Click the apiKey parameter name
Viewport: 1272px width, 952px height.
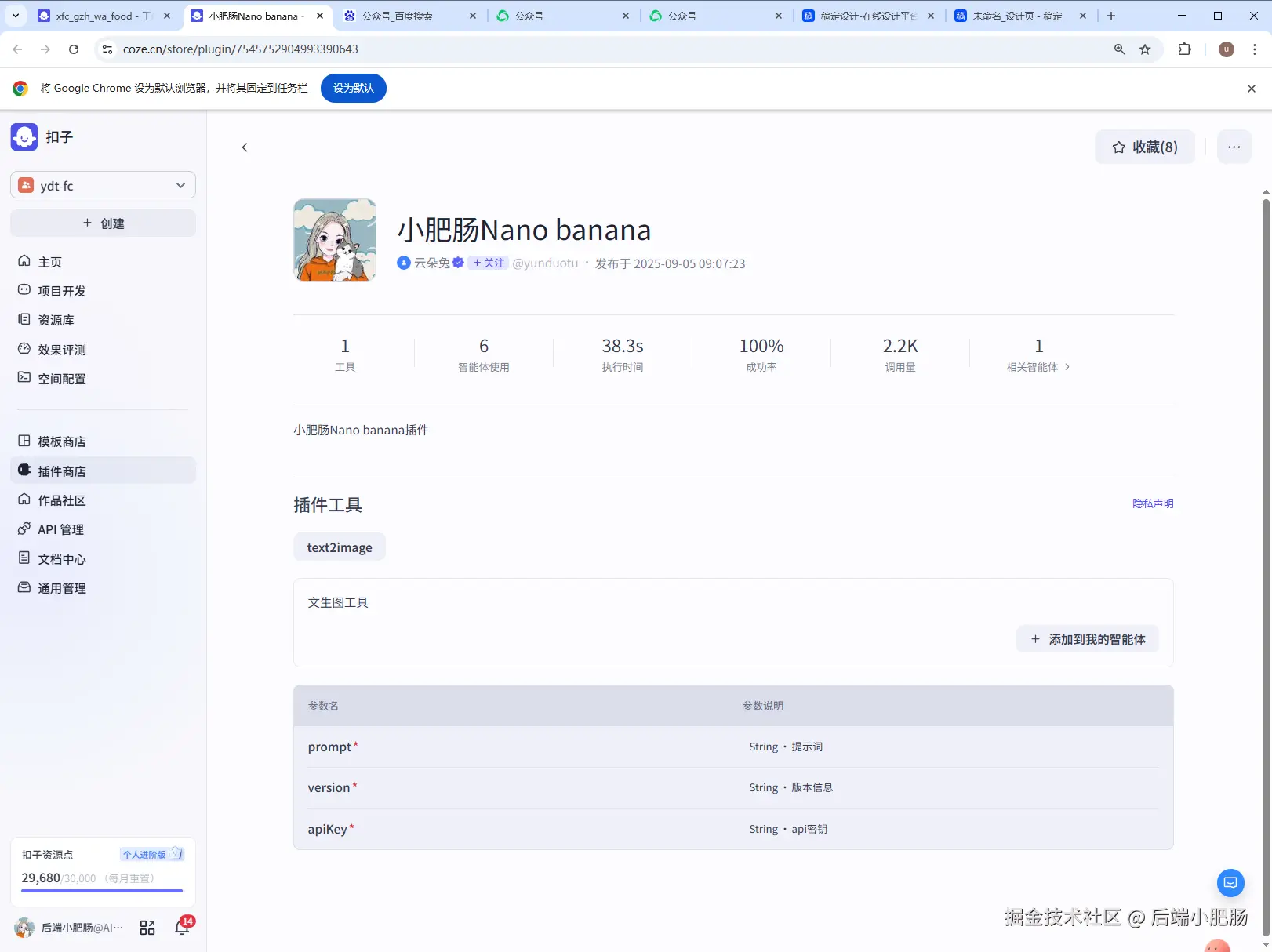click(328, 829)
